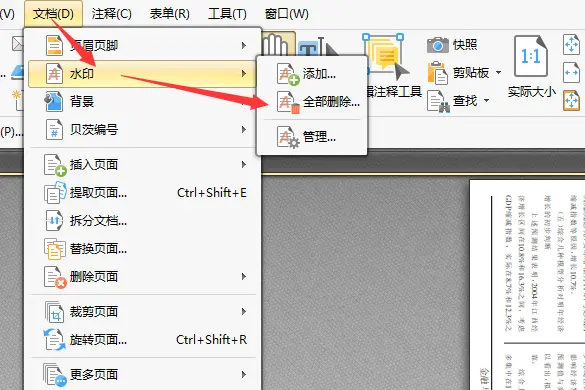Click the 快照 camera snapshot button
Screen dimensions: 585x390
coord(452,45)
